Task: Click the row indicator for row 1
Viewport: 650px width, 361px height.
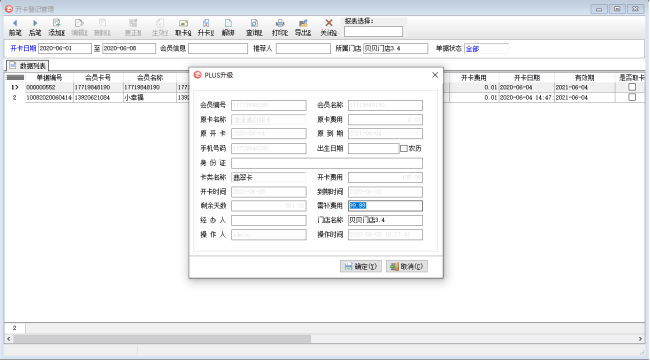Action: pos(15,87)
